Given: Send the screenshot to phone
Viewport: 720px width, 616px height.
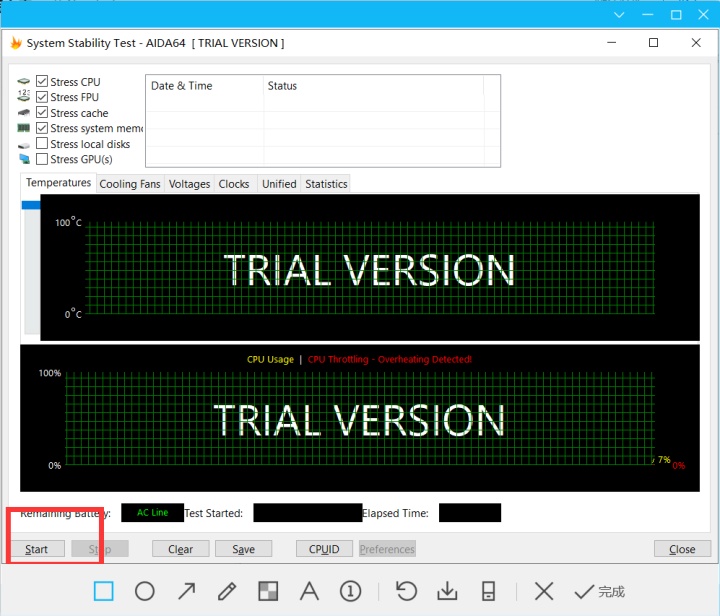Looking at the screenshot, I should (488, 591).
